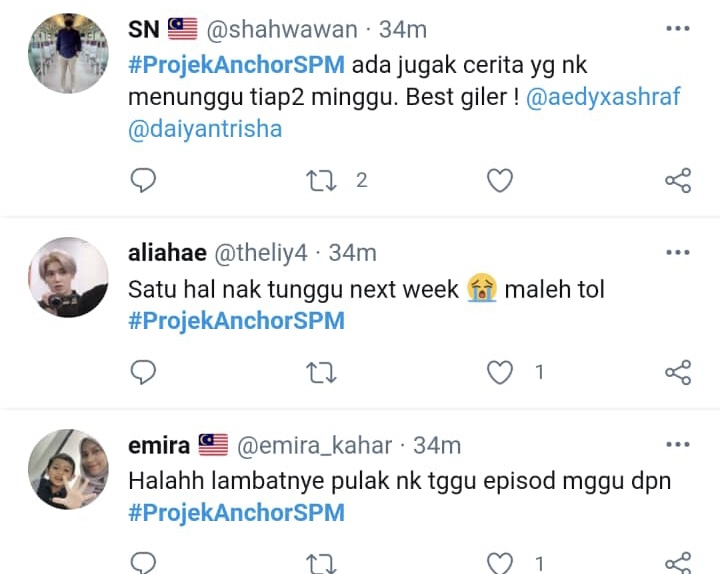
Task: Like aliahae's tweet
Action: point(500,372)
